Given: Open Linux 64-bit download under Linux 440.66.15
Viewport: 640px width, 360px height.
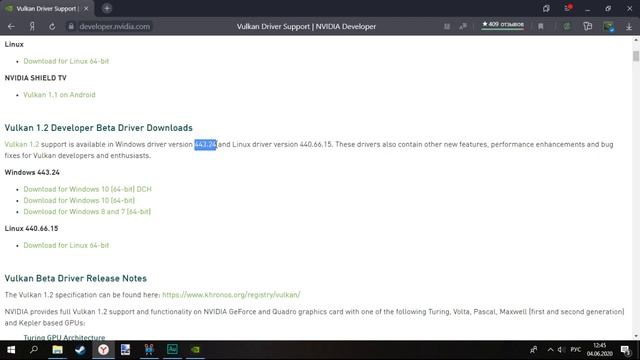Looking at the screenshot, I should coord(66,245).
